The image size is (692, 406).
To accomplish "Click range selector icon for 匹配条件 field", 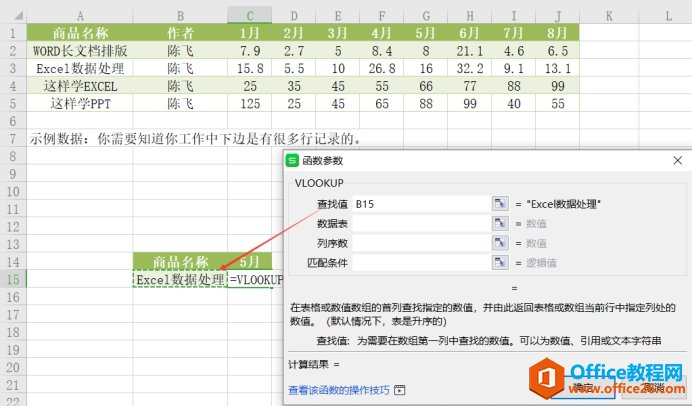I will click(x=500, y=263).
